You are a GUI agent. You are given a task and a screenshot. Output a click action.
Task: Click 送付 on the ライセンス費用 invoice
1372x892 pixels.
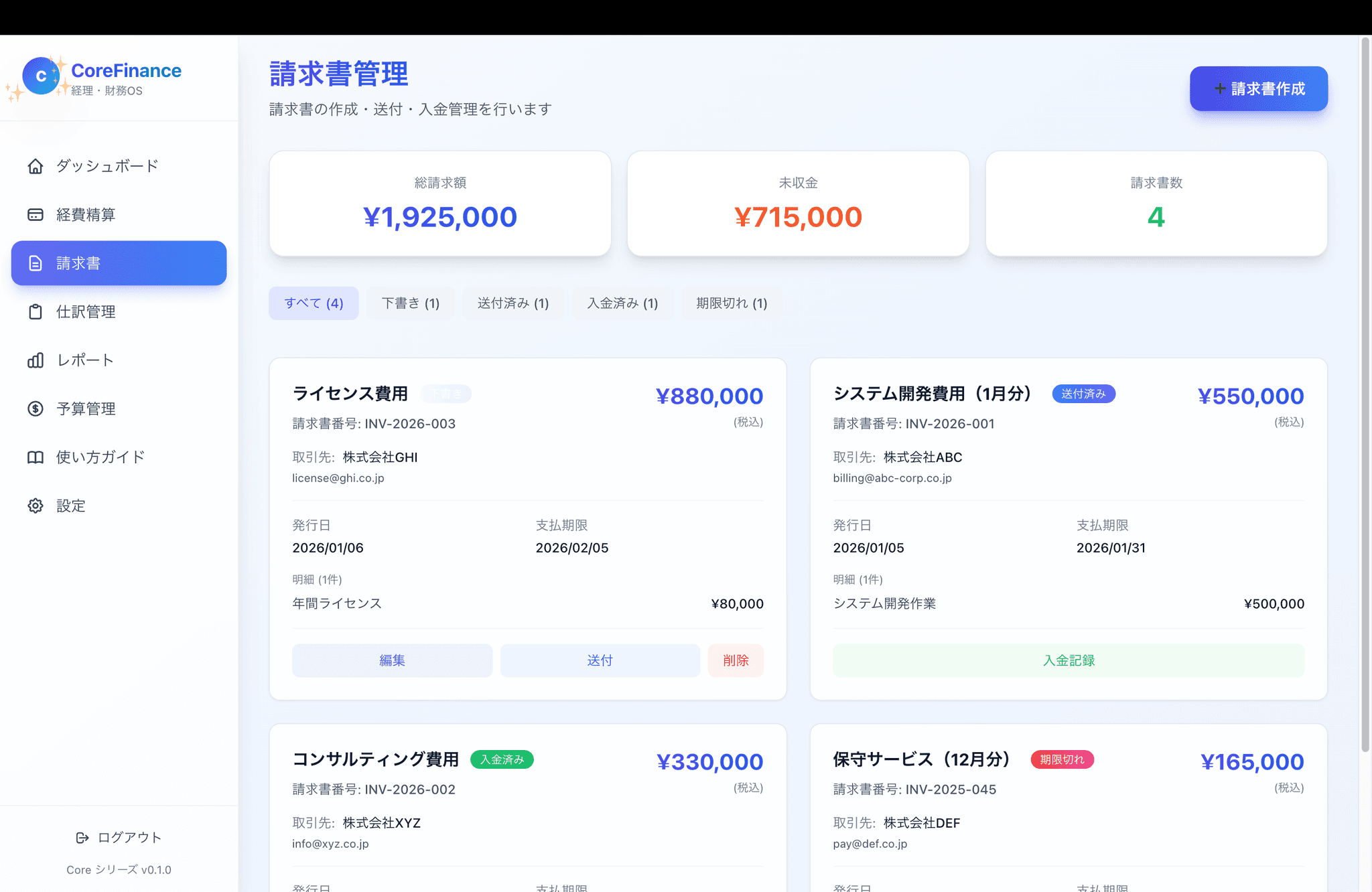coord(600,661)
